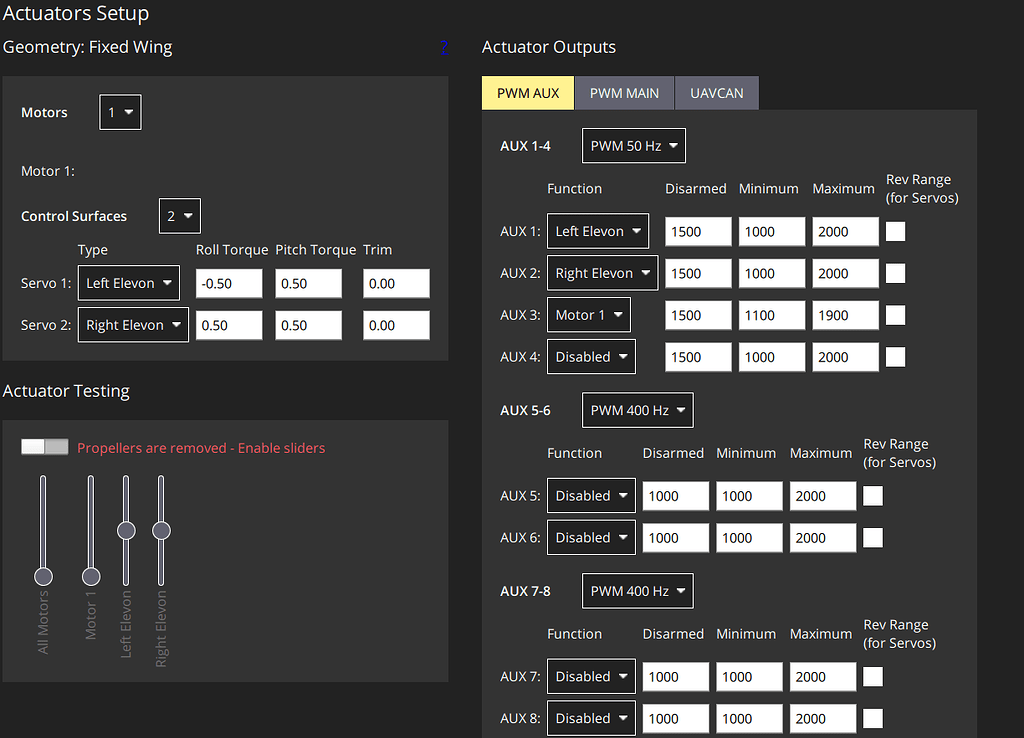
Task: Switch to the PWM MAIN tab
Action: pyautogui.click(x=624, y=92)
